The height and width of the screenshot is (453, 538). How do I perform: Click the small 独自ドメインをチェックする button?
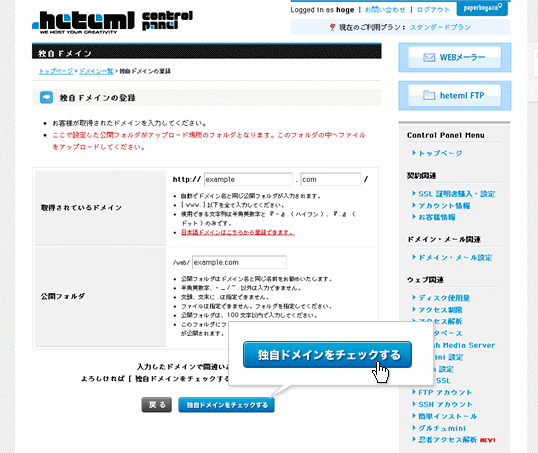click(x=226, y=405)
